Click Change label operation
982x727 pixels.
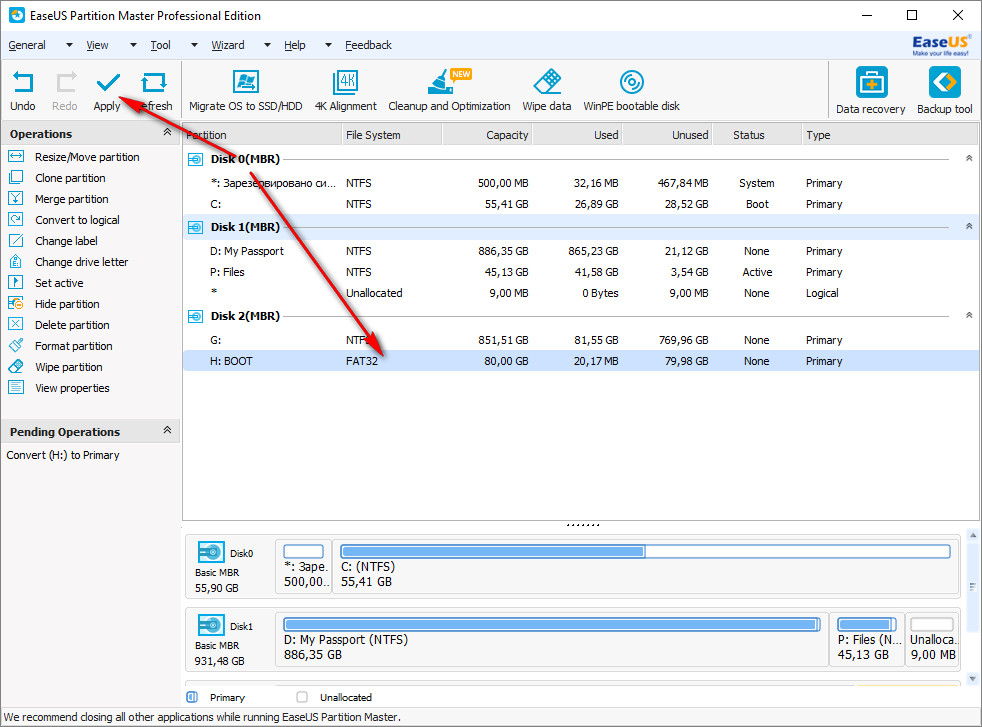(x=66, y=241)
